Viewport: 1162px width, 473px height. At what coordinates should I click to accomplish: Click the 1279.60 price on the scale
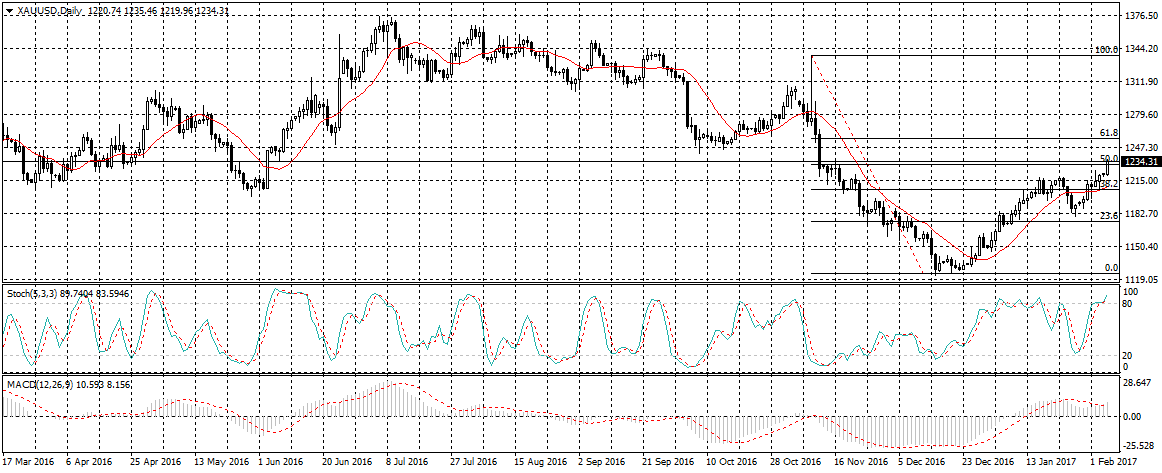click(x=1140, y=115)
